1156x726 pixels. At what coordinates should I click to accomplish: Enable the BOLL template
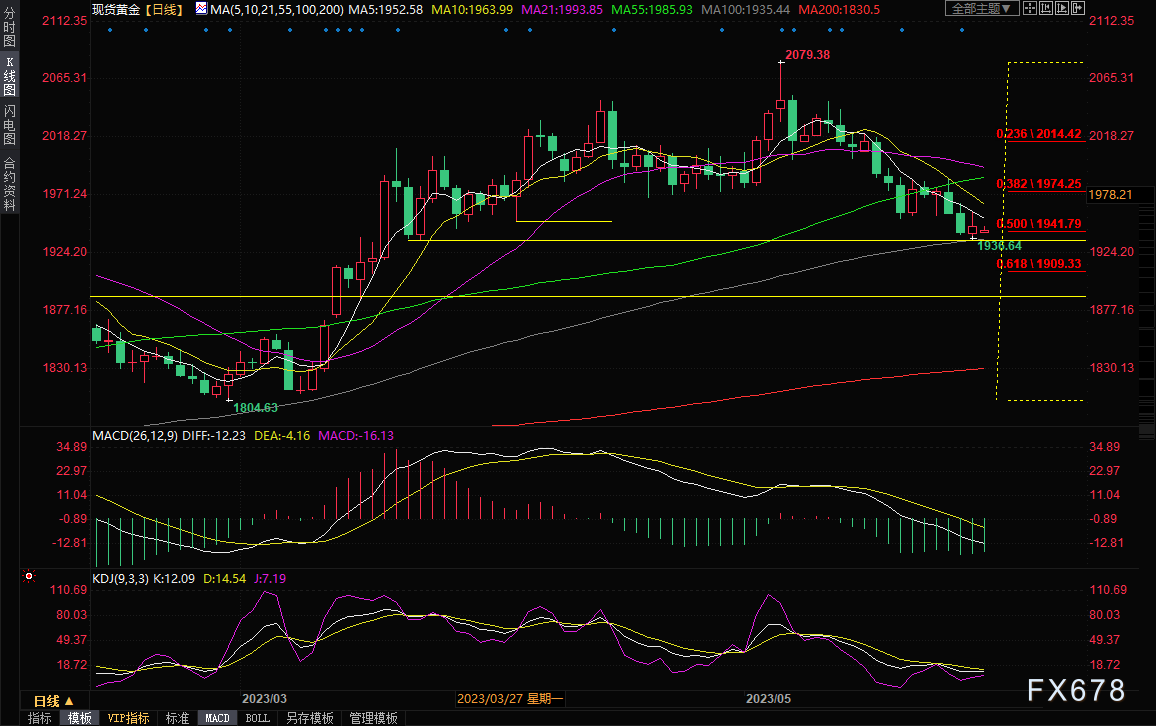click(257, 718)
